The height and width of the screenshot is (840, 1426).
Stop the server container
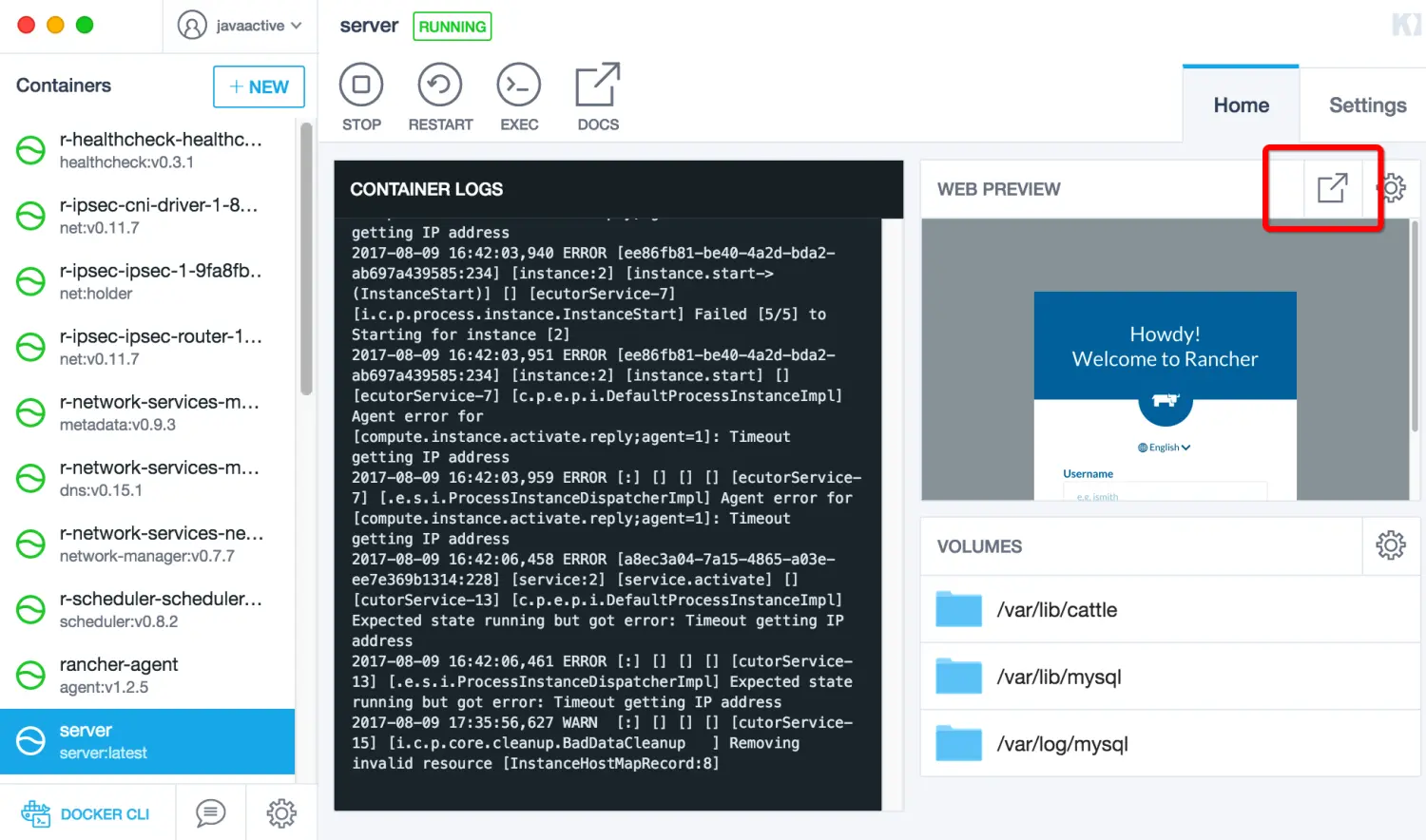(361, 97)
